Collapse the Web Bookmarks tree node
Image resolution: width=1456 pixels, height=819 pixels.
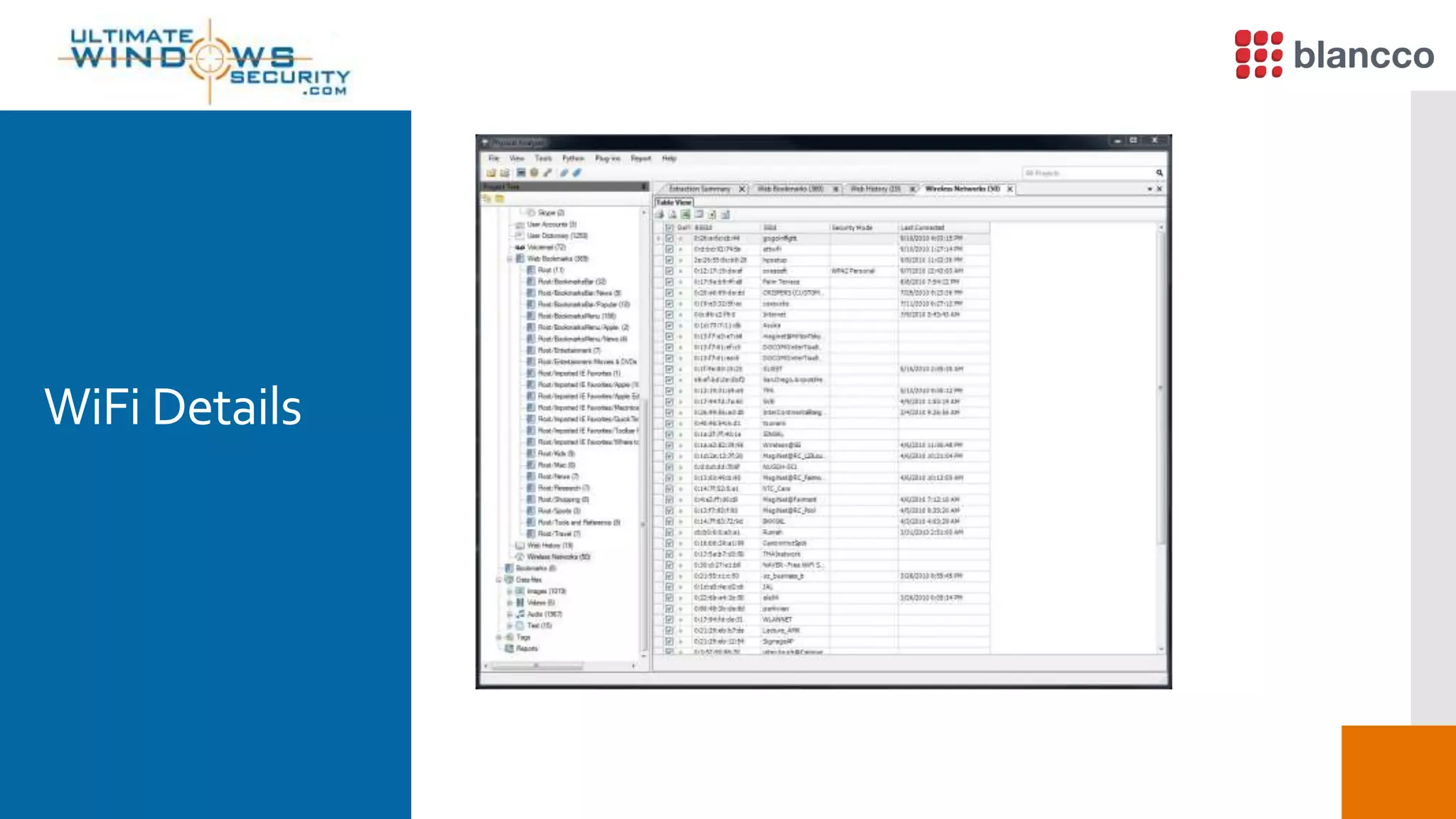509,259
